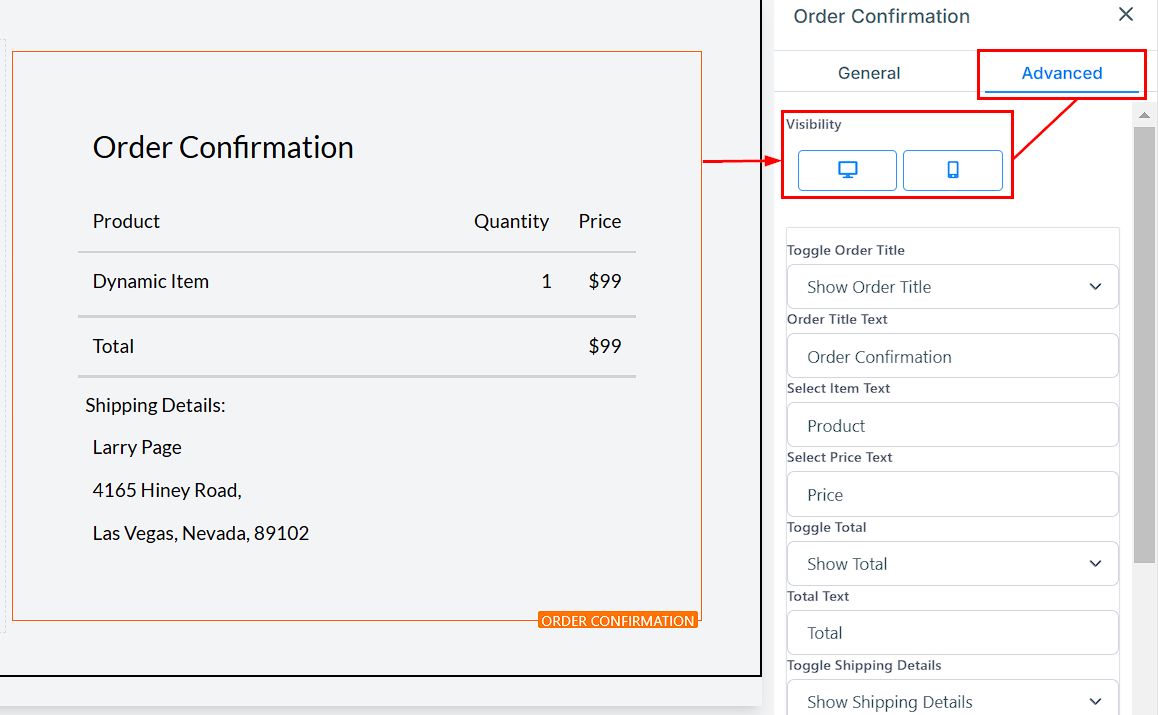Expand the Show Shipping Details dropdown
Screen dimensions: 1158x715
coord(951,701)
